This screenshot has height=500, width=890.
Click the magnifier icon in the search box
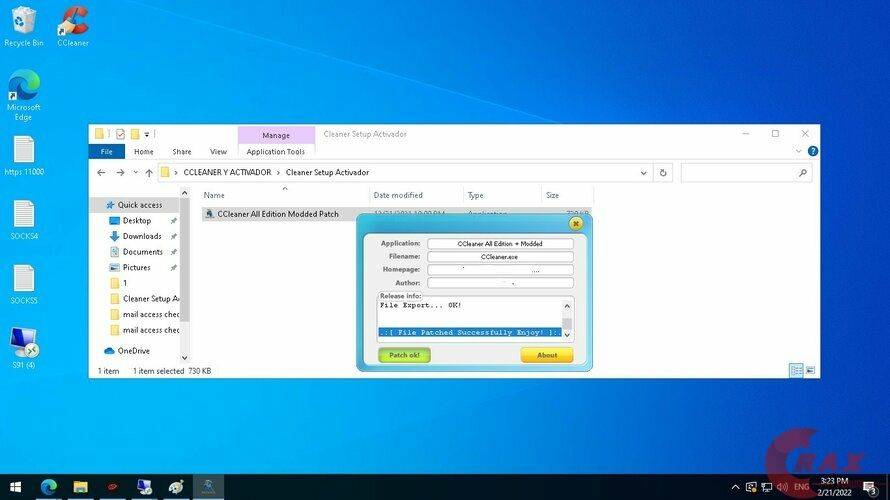click(803, 173)
